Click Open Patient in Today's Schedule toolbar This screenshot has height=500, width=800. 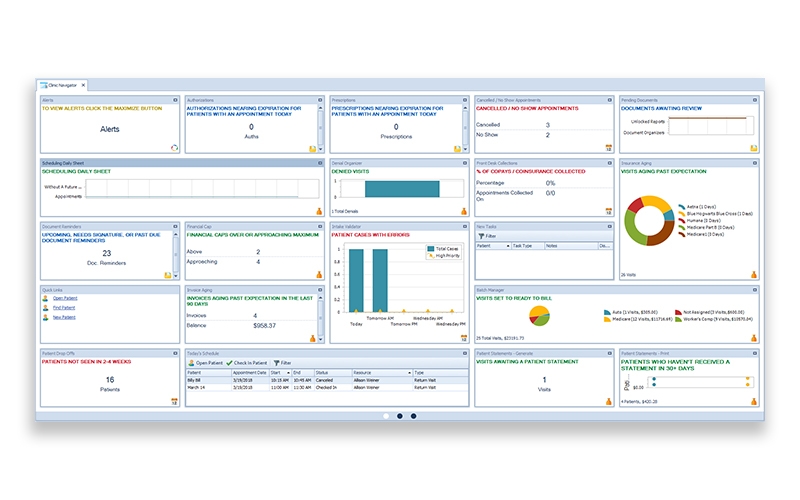pos(206,363)
